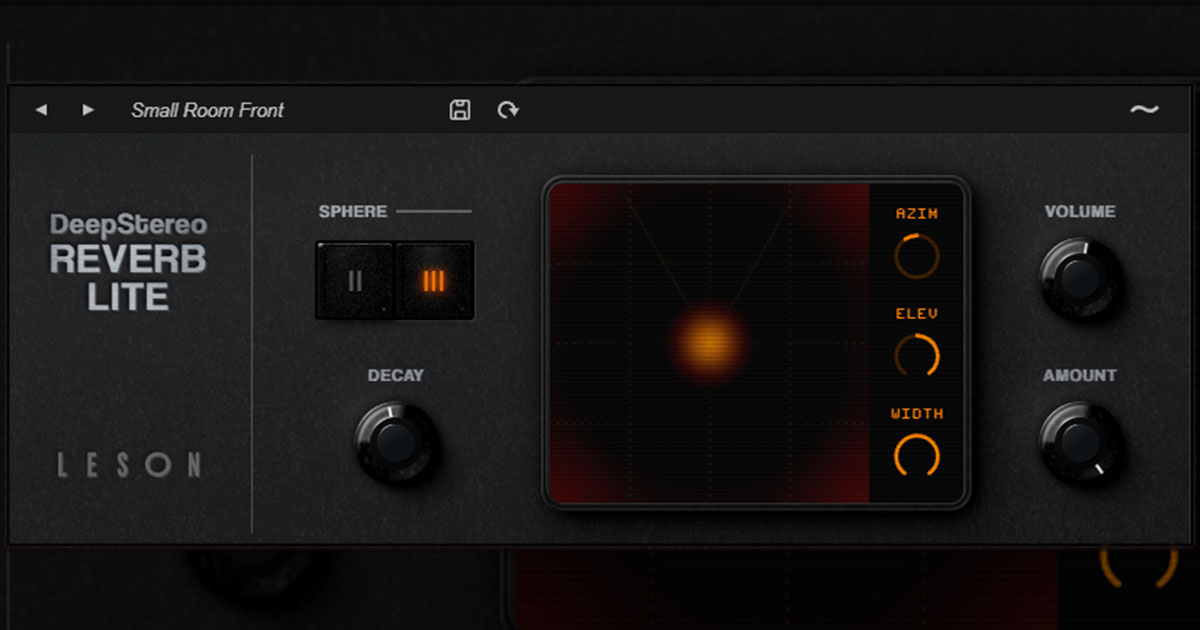
Task: Open the 'Small Room Front' preset name
Action: tap(208, 110)
